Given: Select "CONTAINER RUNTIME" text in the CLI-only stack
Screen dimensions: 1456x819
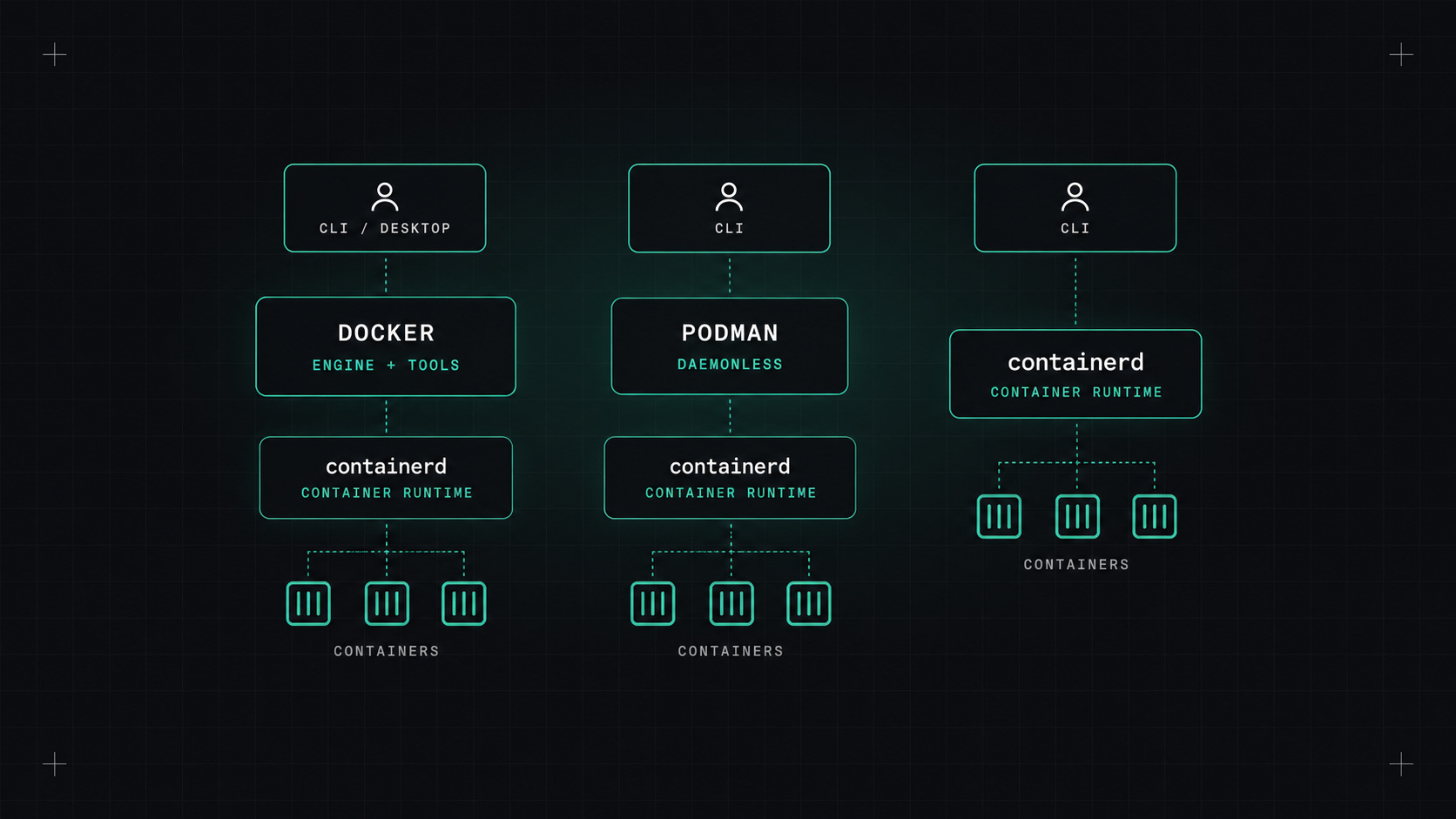Looking at the screenshot, I should (1076, 393).
